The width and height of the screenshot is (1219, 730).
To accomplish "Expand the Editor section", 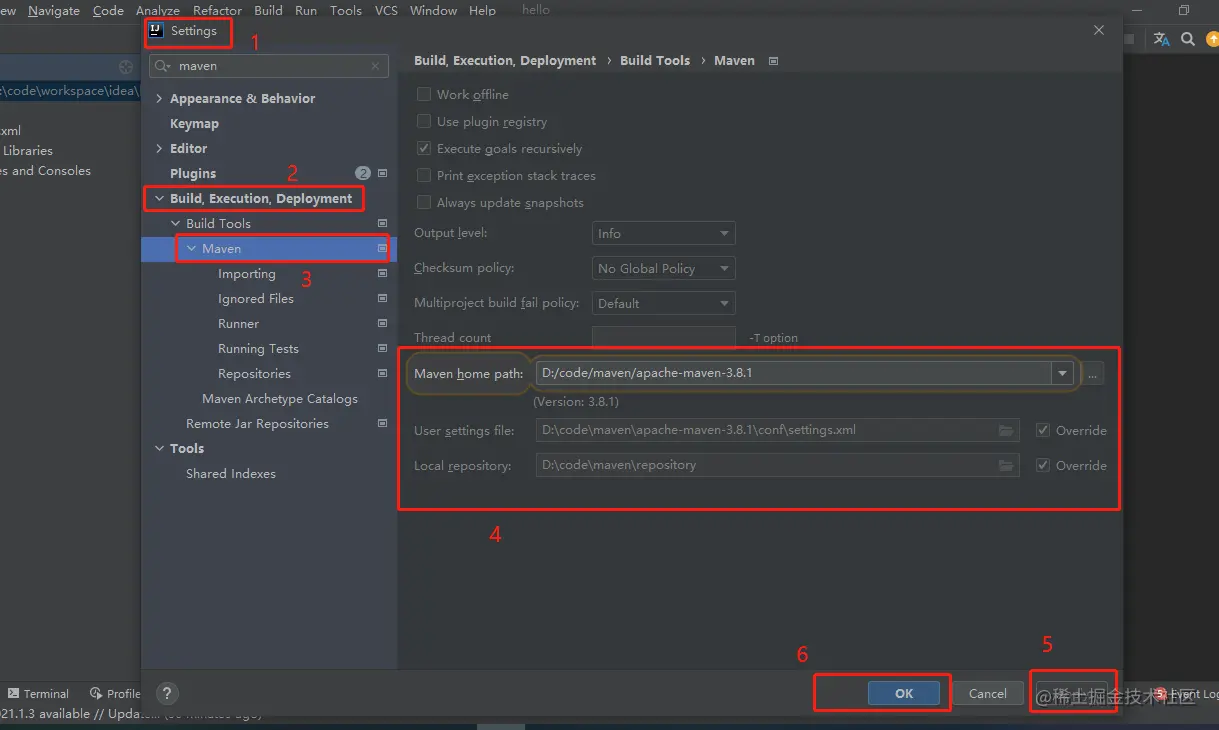I will point(160,148).
